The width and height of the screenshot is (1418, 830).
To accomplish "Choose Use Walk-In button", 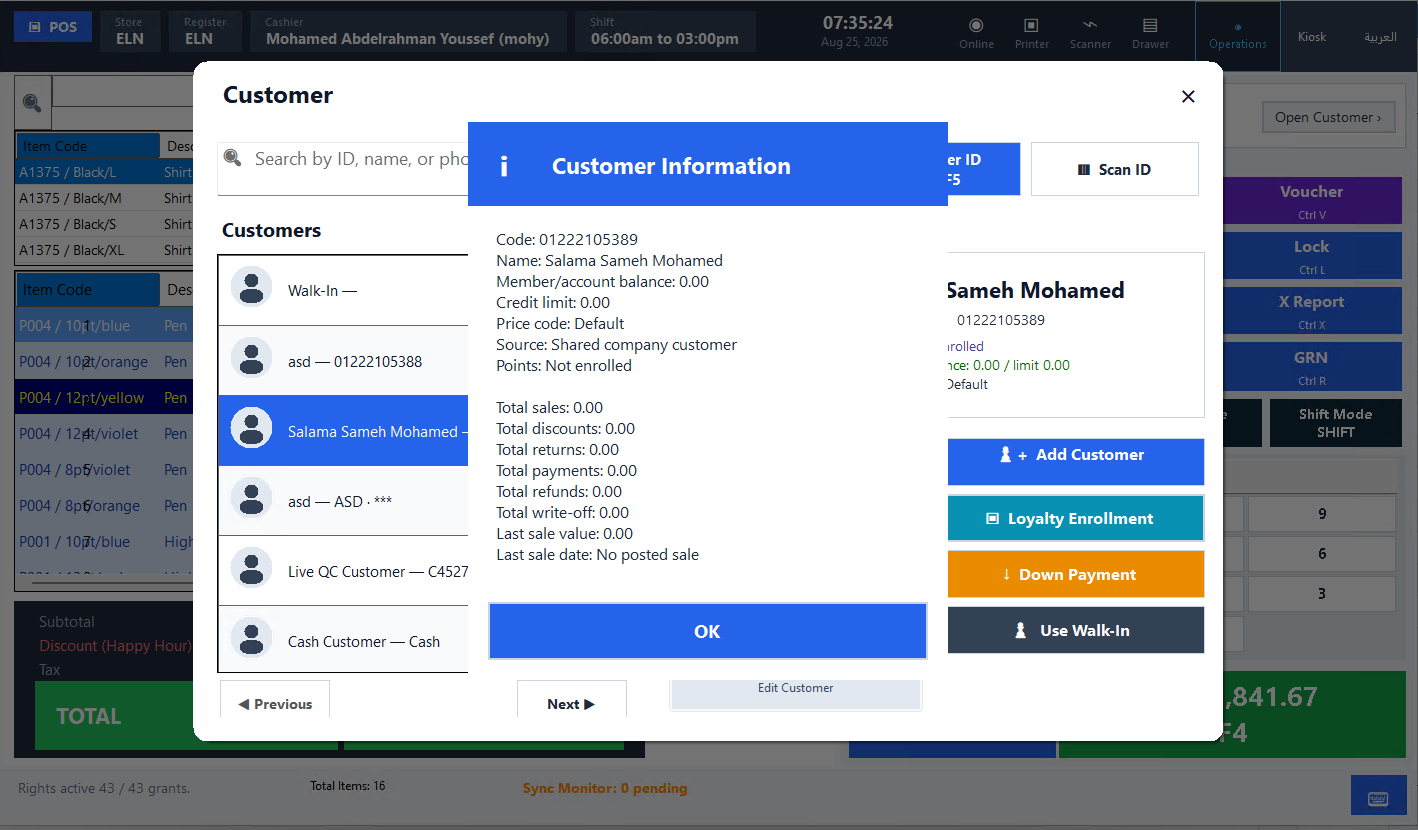I will 1076,630.
